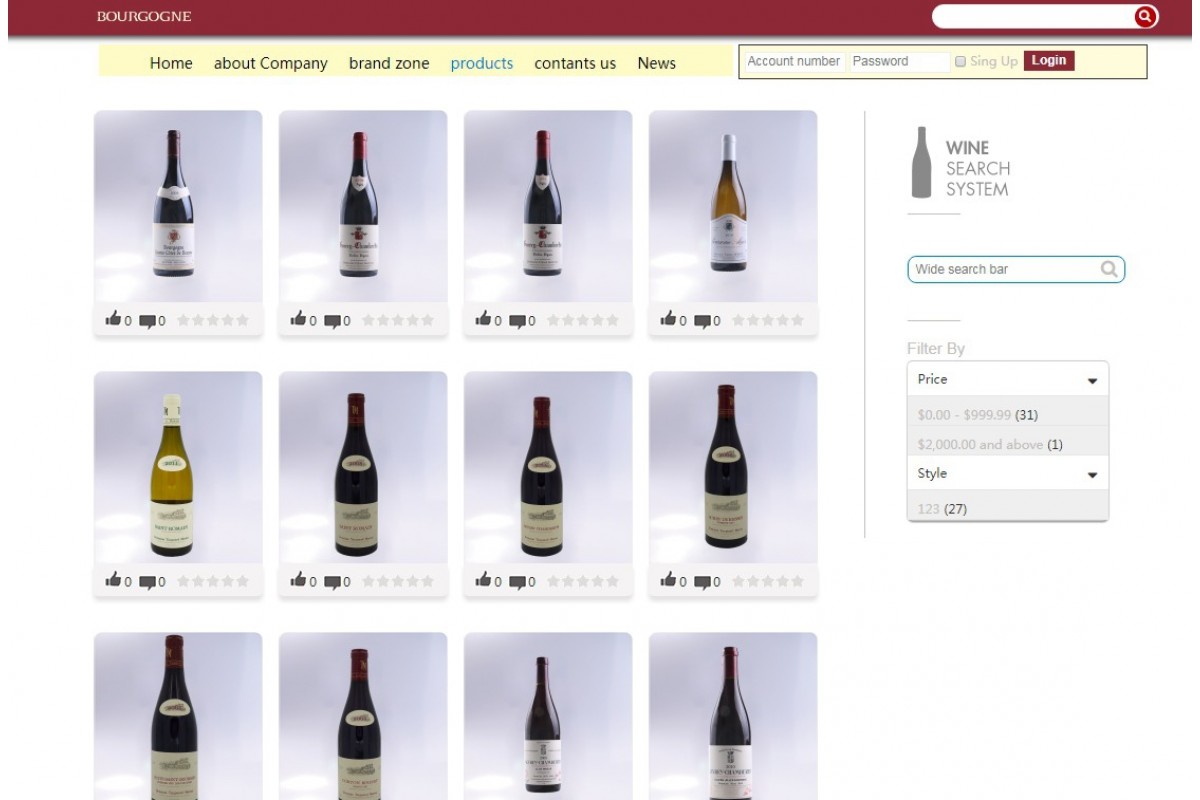Image resolution: width=1200 pixels, height=800 pixels.
Task: Focus the Account number field
Action: [x=794, y=61]
